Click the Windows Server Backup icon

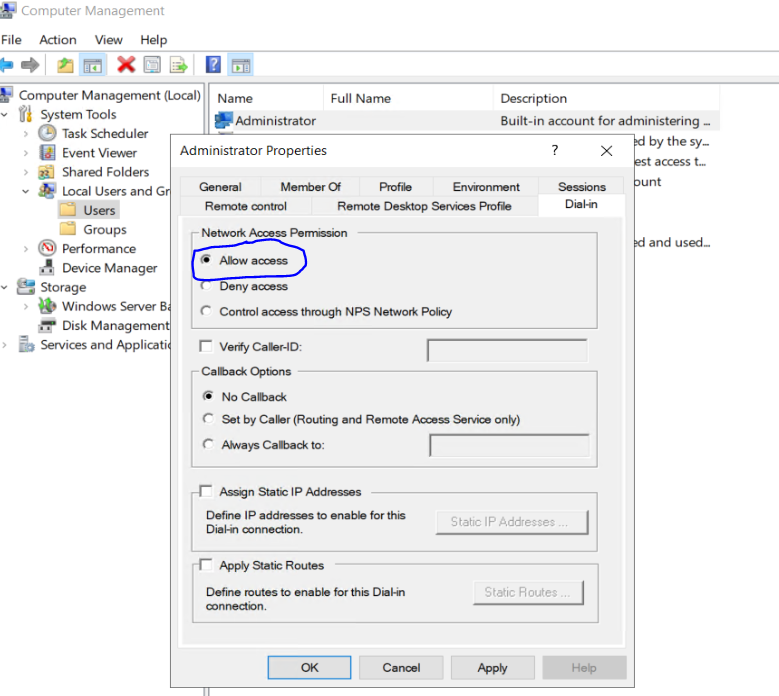pyautogui.click(x=47, y=306)
